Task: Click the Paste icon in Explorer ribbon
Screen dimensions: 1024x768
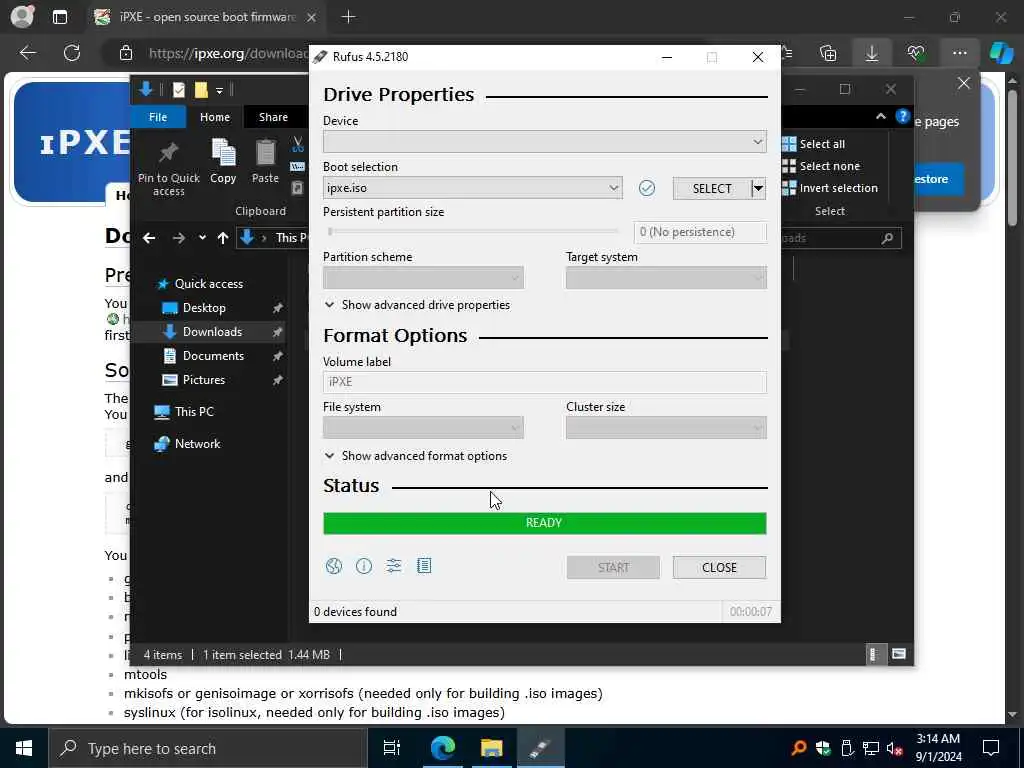Action: click(x=265, y=161)
